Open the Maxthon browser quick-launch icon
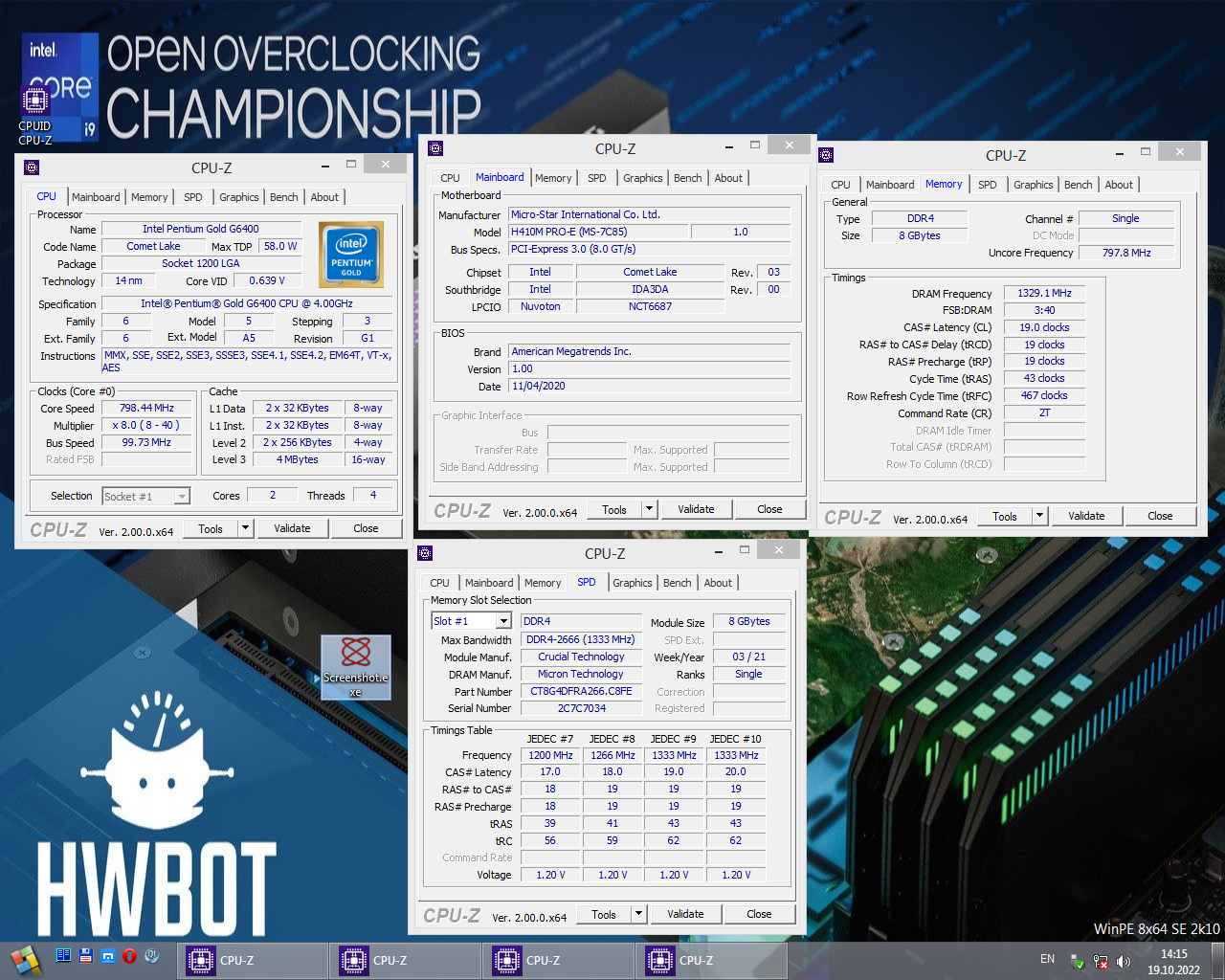Viewport: 1225px width, 980px height. (x=108, y=955)
